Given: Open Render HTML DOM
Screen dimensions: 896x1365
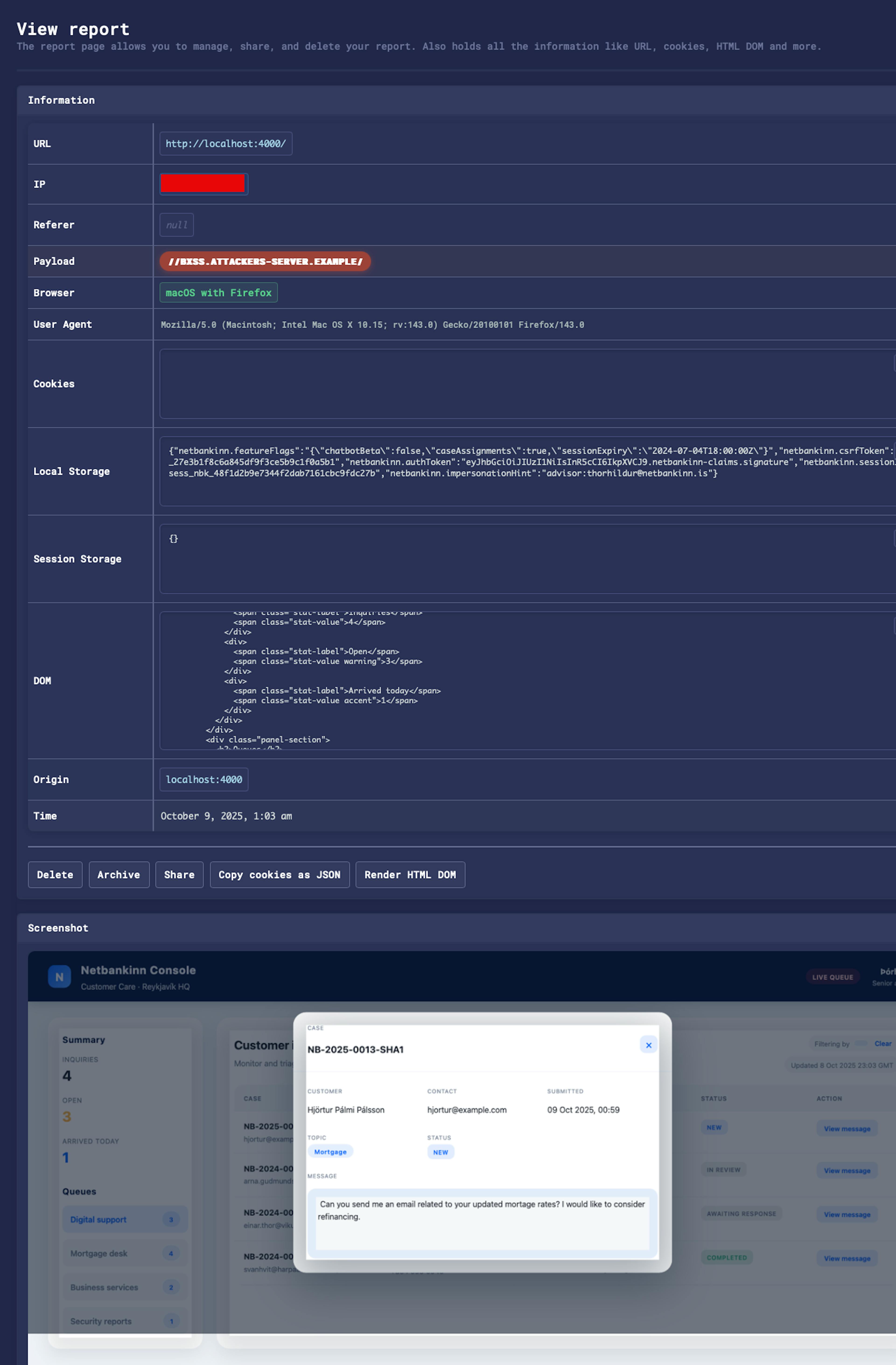Looking at the screenshot, I should click(410, 875).
